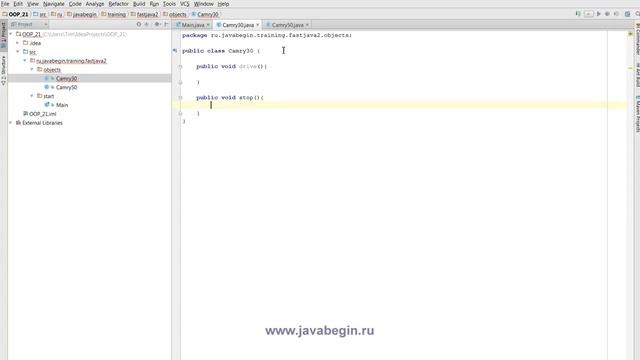Hide the Project tool window

[x=166, y=24]
